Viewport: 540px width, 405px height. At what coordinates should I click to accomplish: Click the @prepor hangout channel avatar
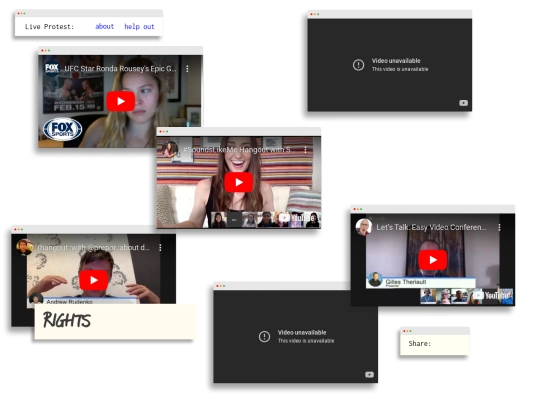pyautogui.click(x=24, y=247)
